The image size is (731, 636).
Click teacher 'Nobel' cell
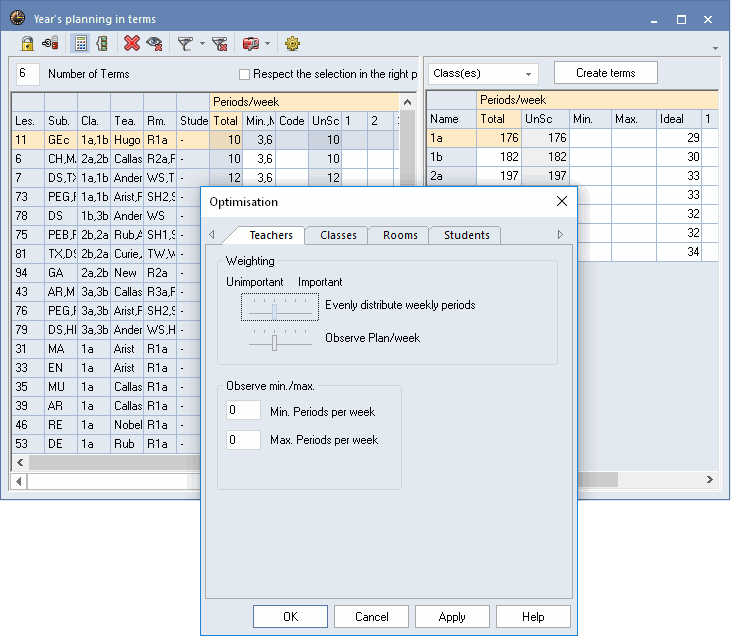[x=127, y=425]
